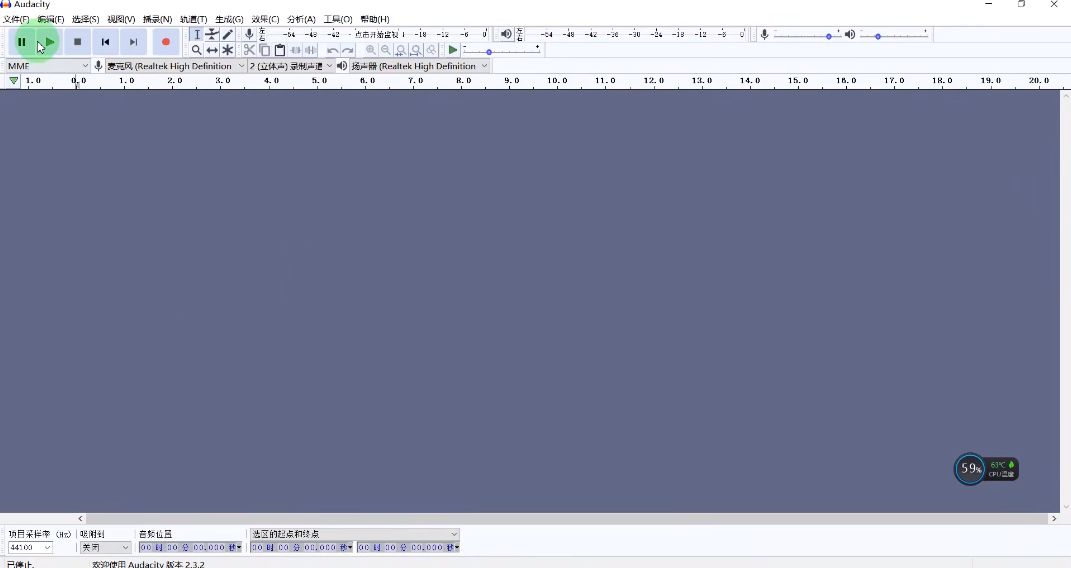Click the CPU 59% floating widget
This screenshot has width=1071, height=568.
(986, 469)
